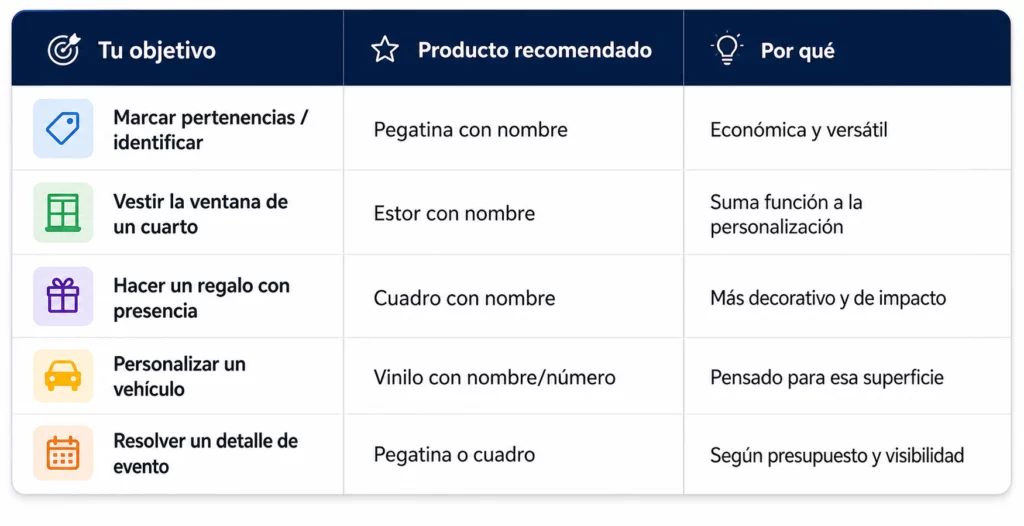The image size is (1024, 526).
Task: Select Hacer un regalo con presencia label
Action: (x=201, y=298)
